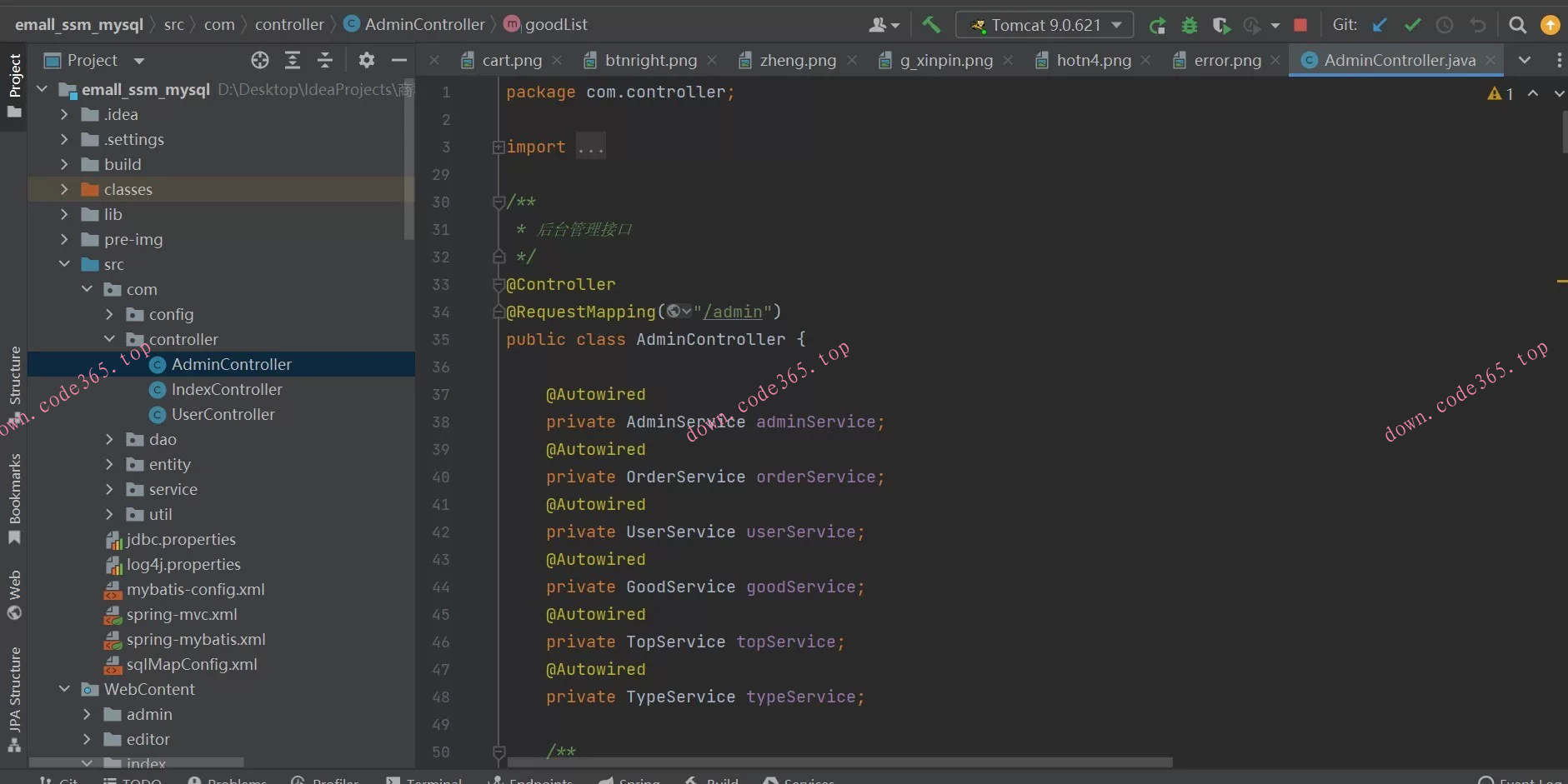Image resolution: width=1568 pixels, height=784 pixels.
Task: Switch to the error.png tab
Action: coord(1227,60)
